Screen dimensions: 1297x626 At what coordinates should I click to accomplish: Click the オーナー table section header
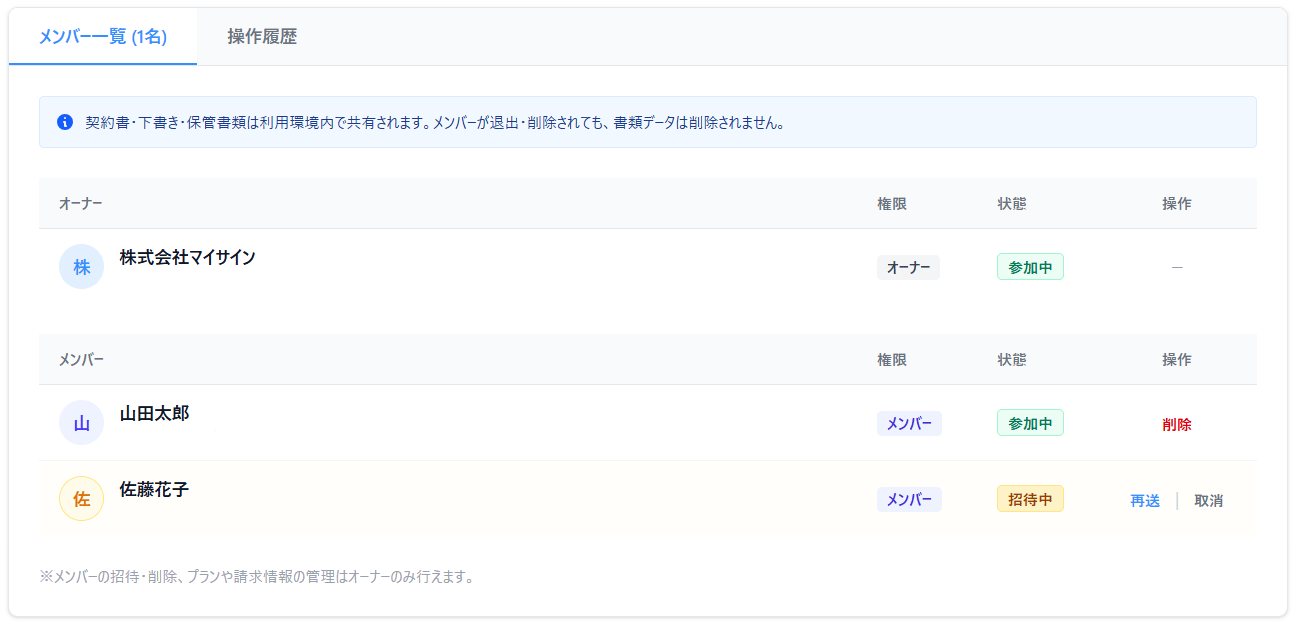click(81, 204)
